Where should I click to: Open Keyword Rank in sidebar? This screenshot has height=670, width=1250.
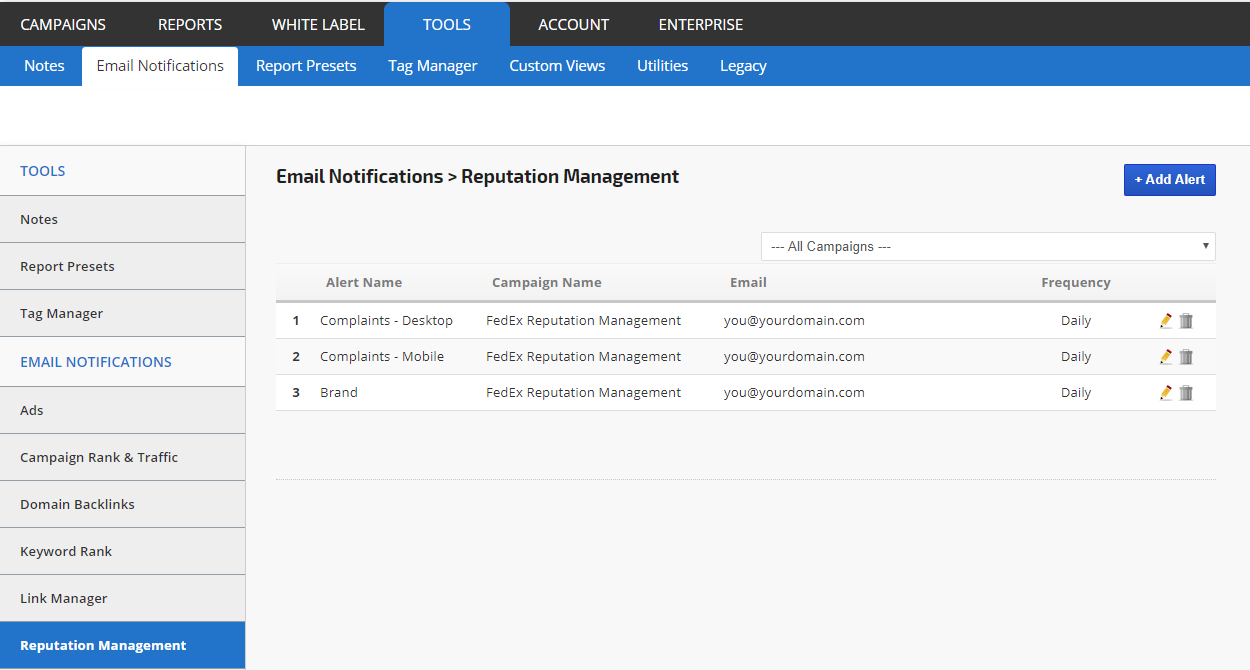point(66,551)
